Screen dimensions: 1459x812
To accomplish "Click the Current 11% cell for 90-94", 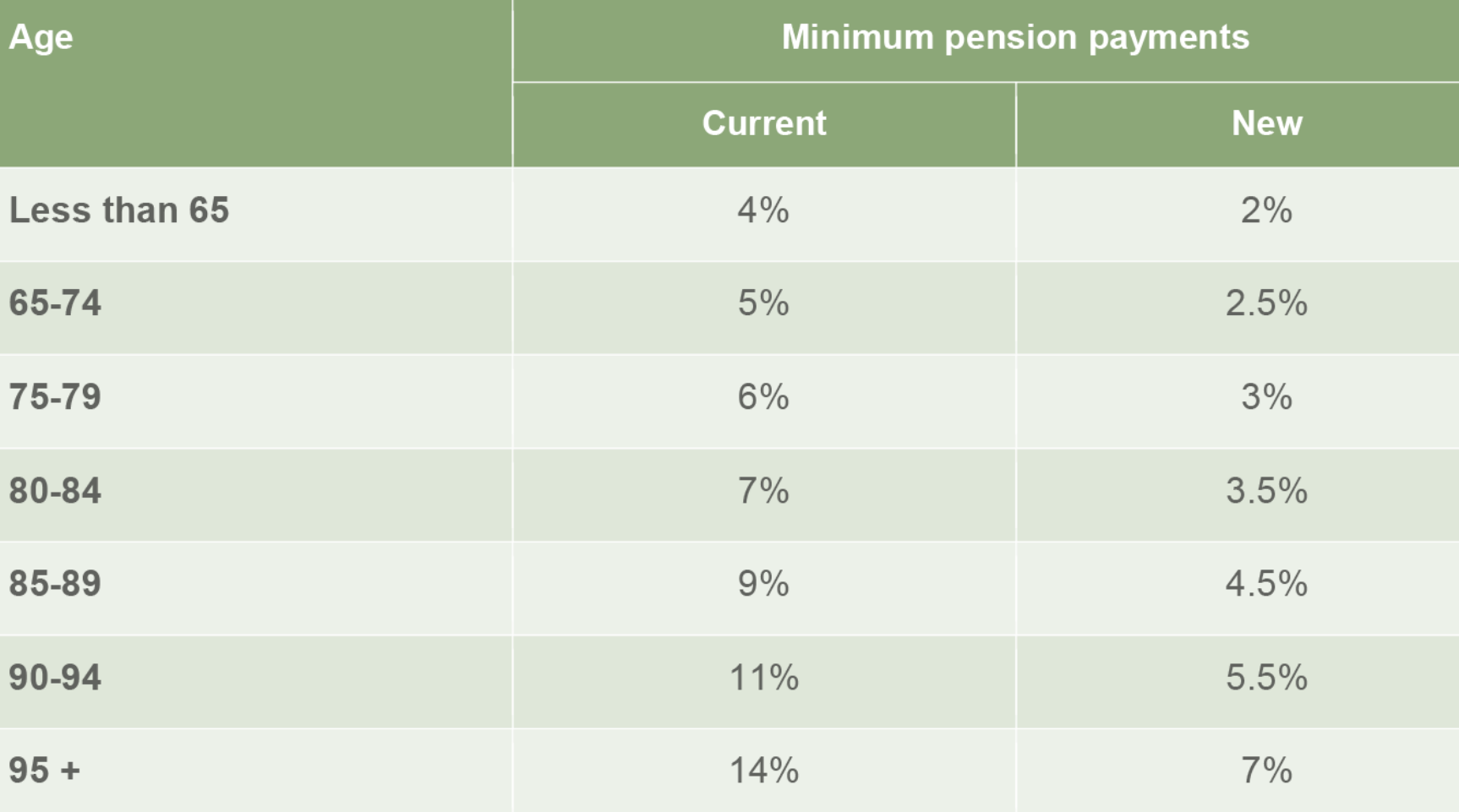I will click(763, 678).
